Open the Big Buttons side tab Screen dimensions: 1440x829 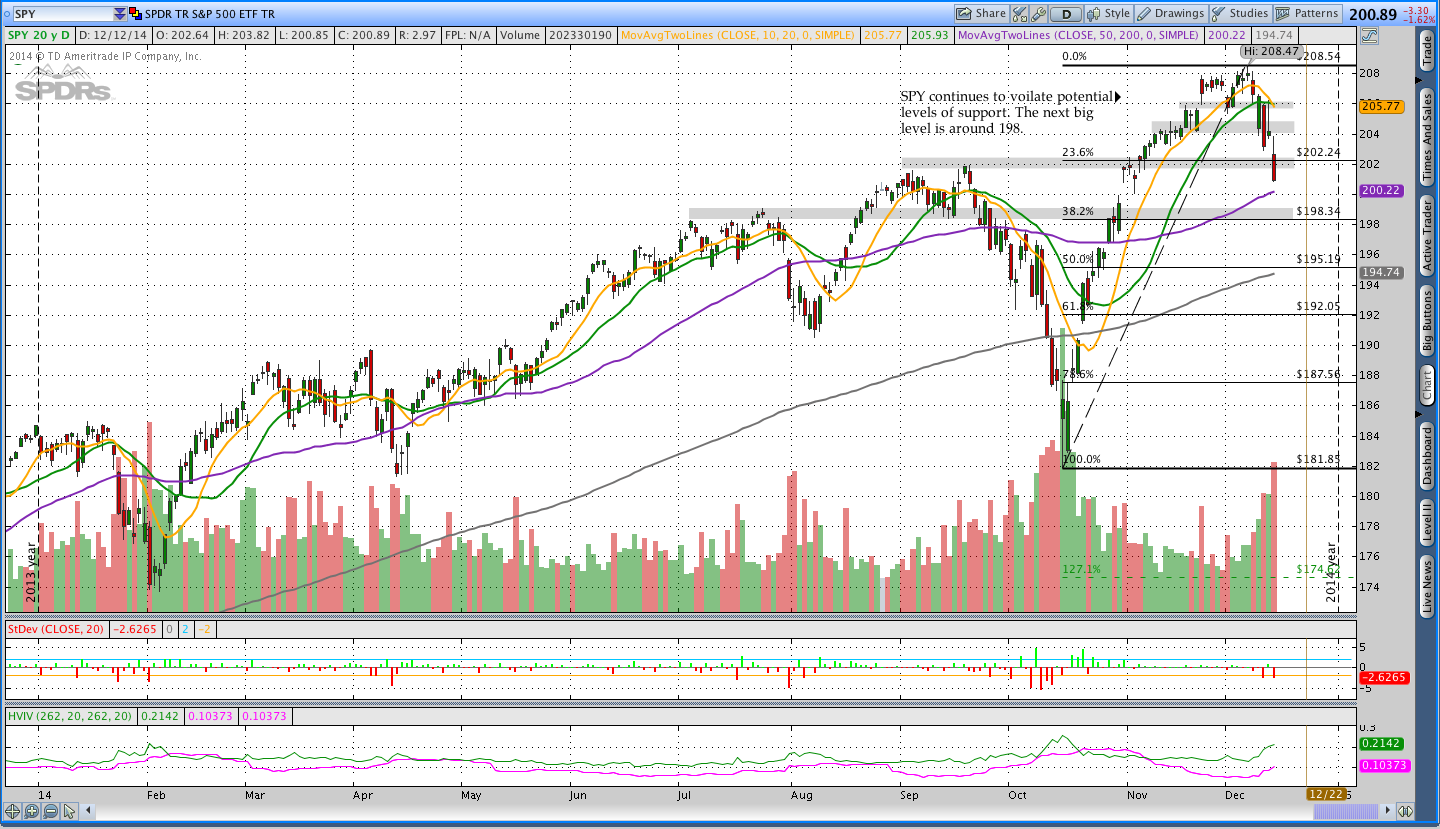pyautogui.click(x=1427, y=322)
